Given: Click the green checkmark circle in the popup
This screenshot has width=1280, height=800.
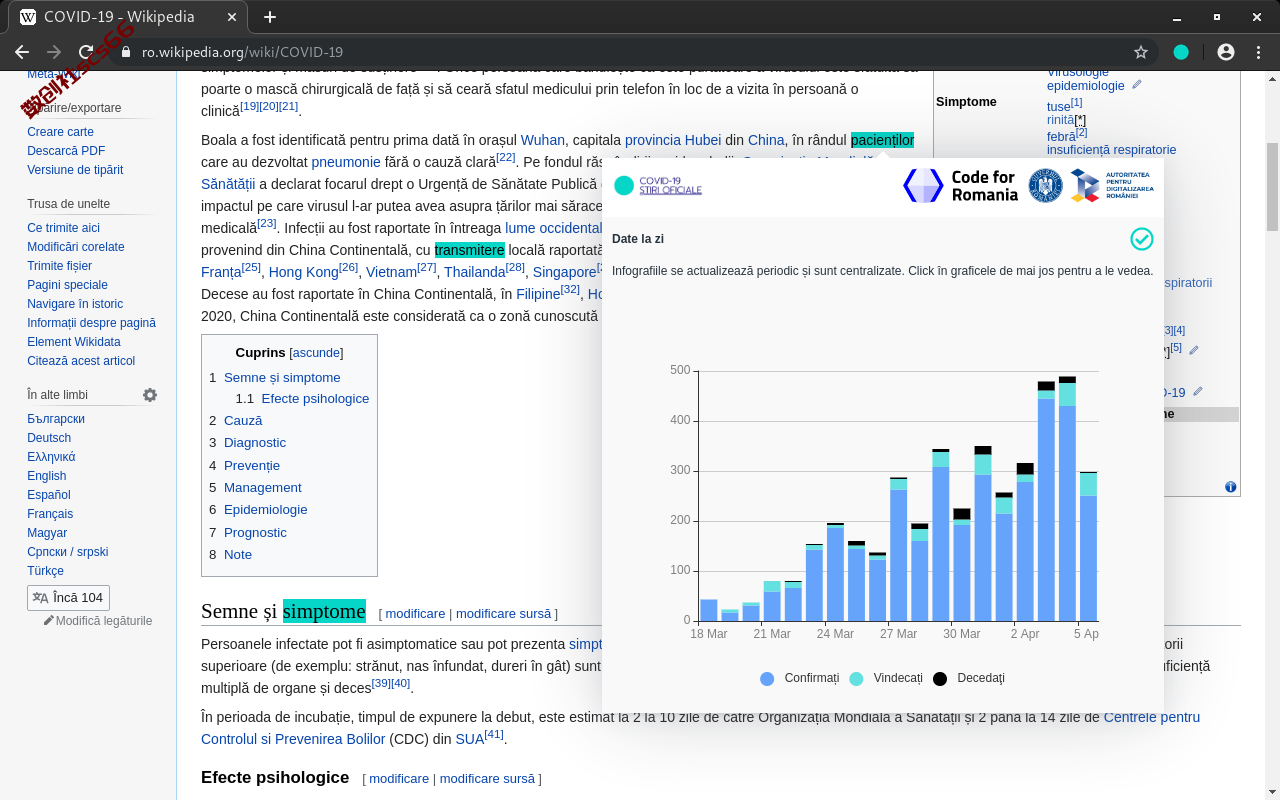Looking at the screenshot, I should click(x=1142, y=239).
